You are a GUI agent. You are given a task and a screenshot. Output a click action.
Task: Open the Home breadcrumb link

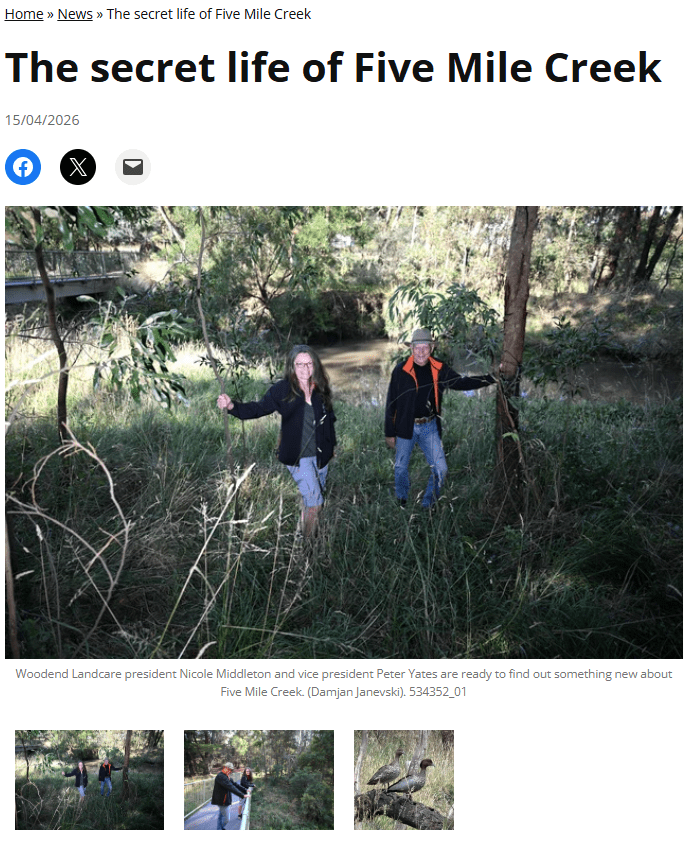click(x=24, y=14)
